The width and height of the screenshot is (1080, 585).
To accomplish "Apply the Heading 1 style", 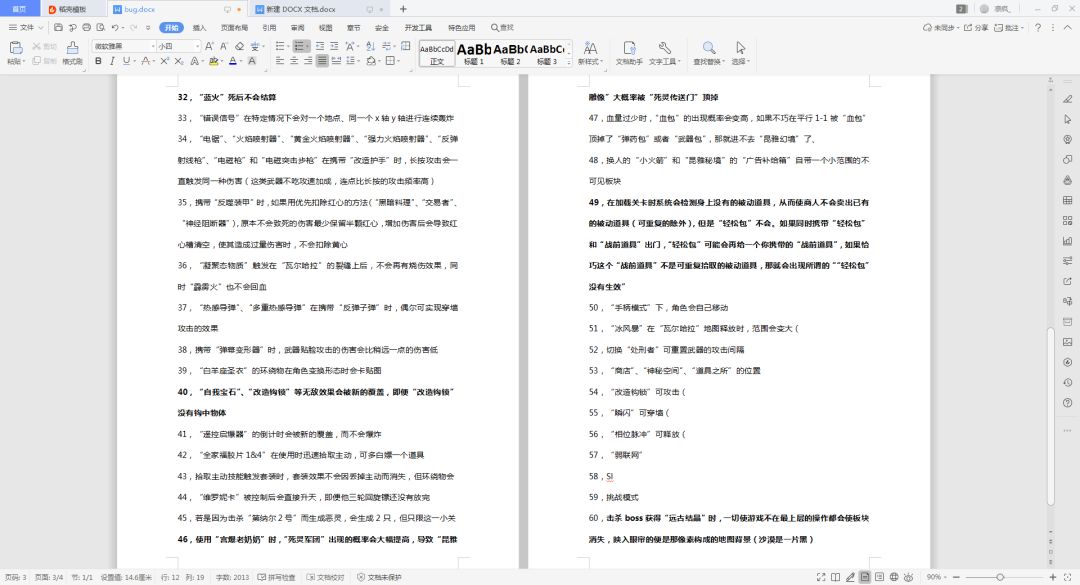I will tap(474, 53).
